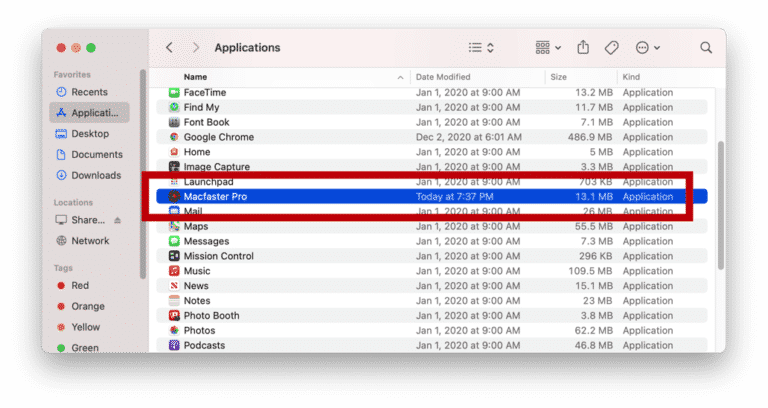
Task: Select the Green tag
Action: click(x=78, y=347)
